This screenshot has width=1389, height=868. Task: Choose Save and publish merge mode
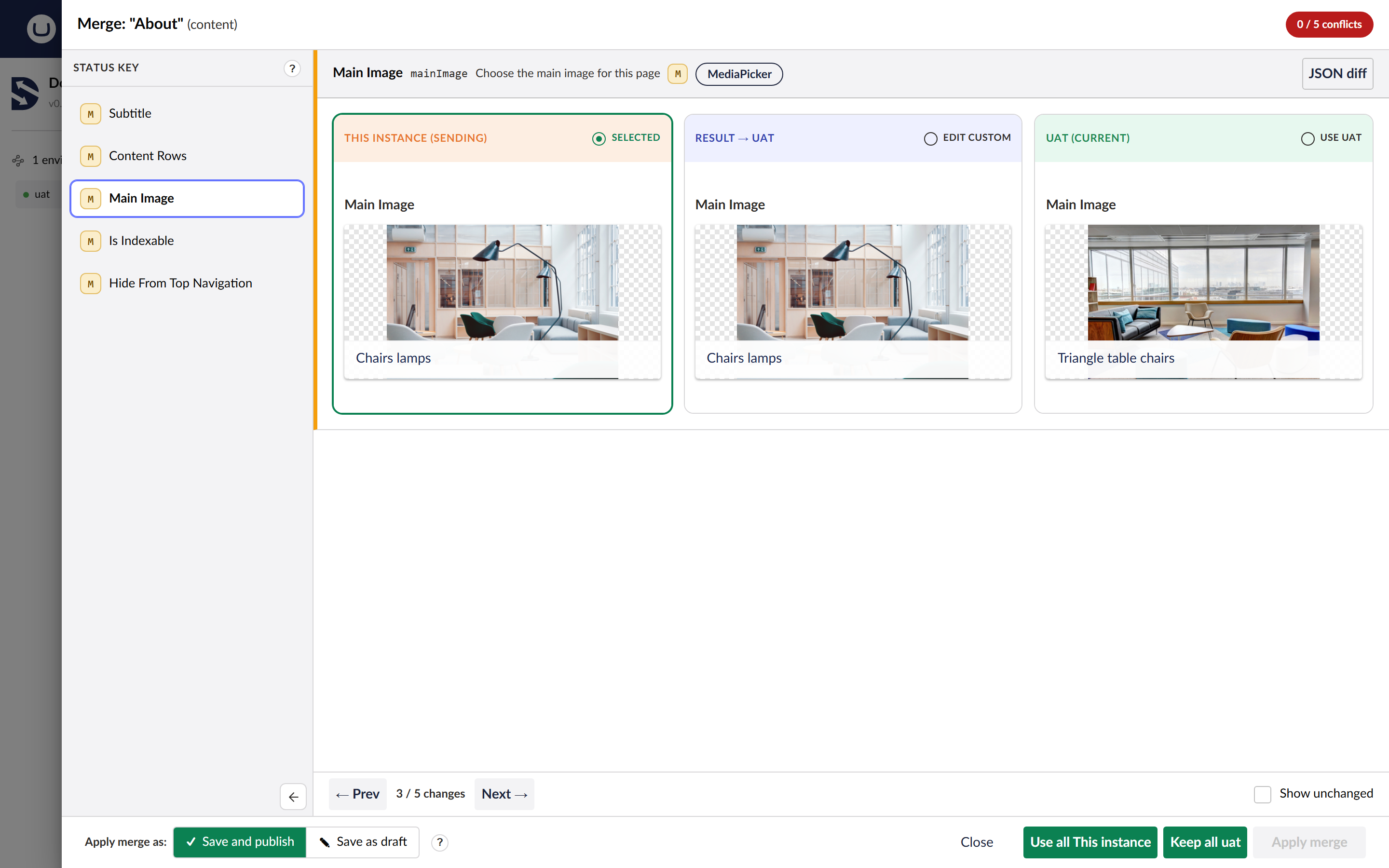240,842
